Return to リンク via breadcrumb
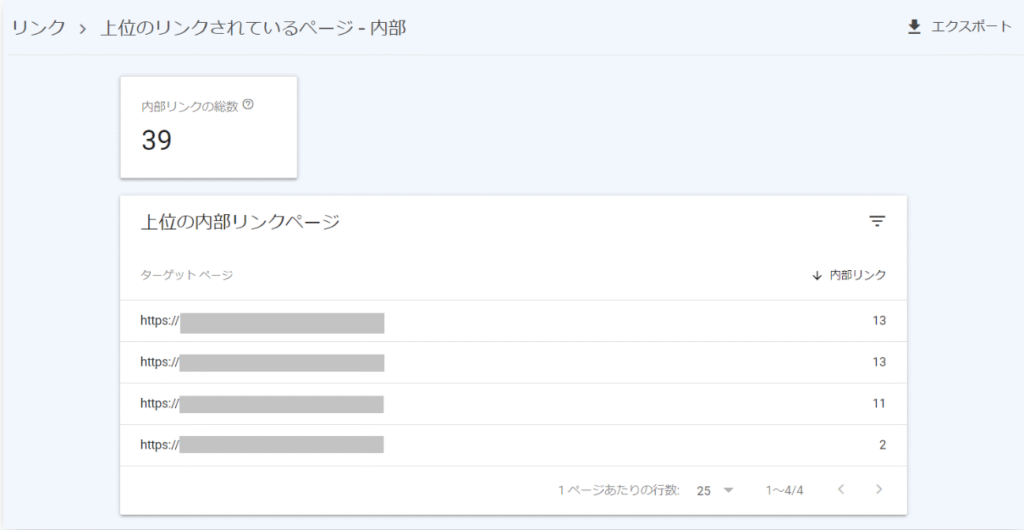1024x530 pixels. tap(38, 28)
